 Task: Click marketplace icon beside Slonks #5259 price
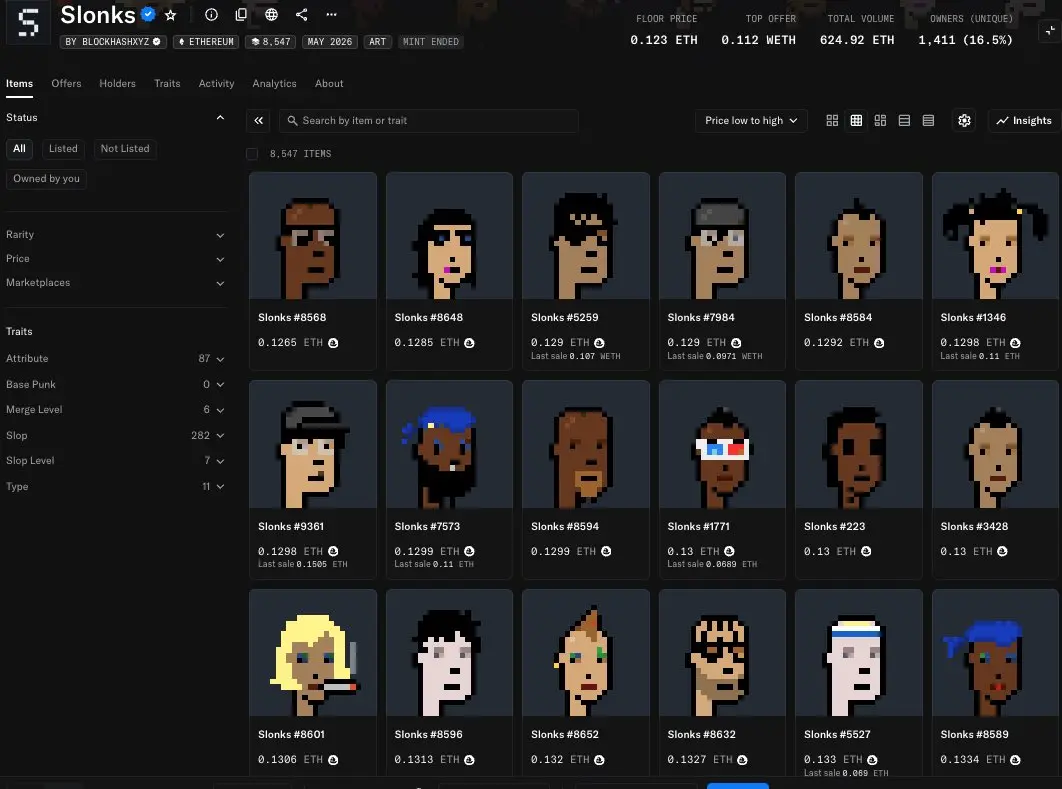tap(599, 343)
